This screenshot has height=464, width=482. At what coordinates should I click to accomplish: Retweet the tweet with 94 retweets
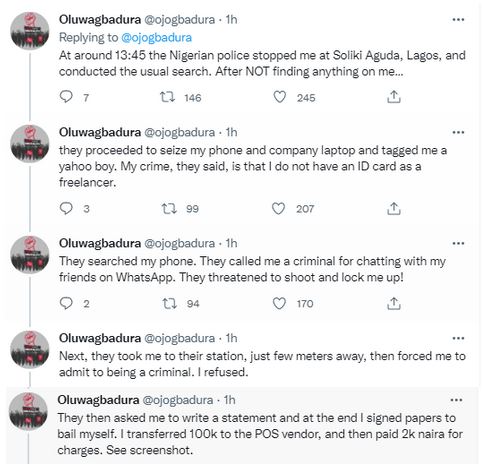click(x=169, y=304)
